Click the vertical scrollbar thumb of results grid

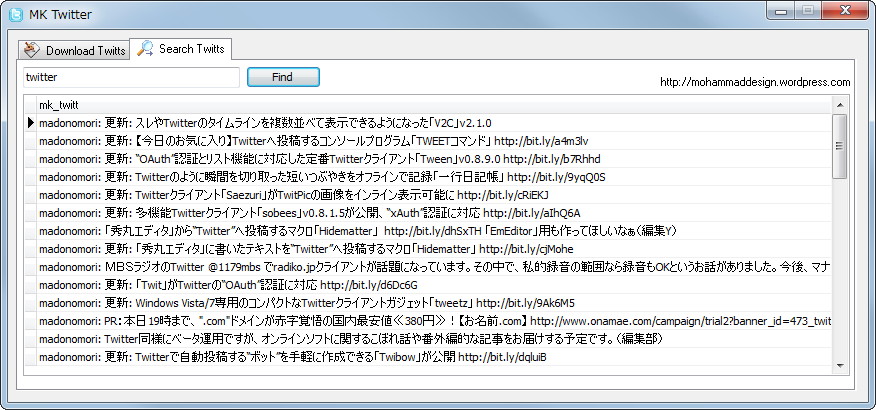(839, 146)
